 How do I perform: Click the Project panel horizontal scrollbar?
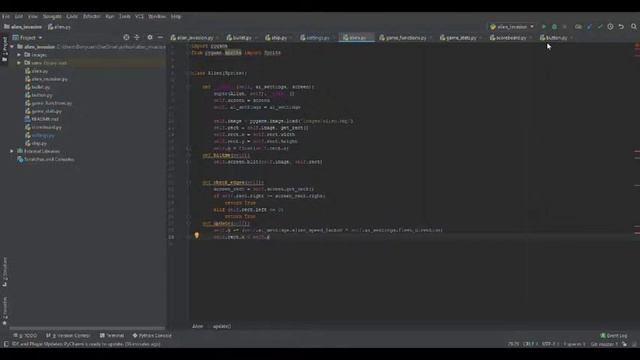tap(87, 328)
